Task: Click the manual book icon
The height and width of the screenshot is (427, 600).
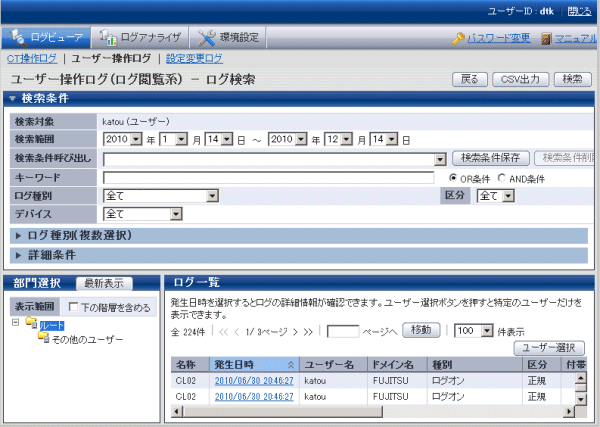Action: 546,38
